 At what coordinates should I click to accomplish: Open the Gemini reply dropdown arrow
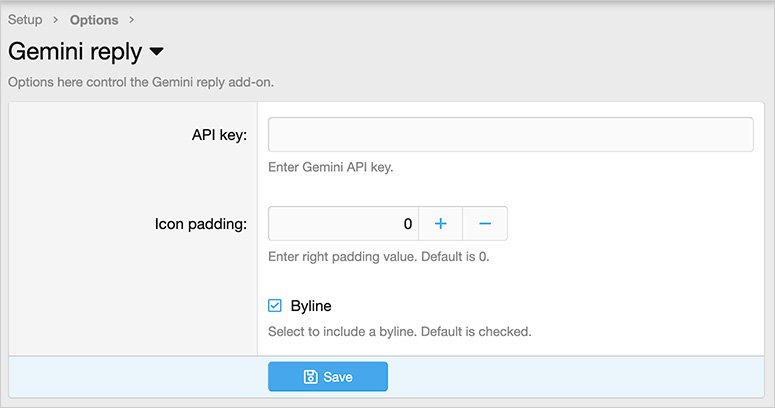pyautogui.click(x=156, y=51)
